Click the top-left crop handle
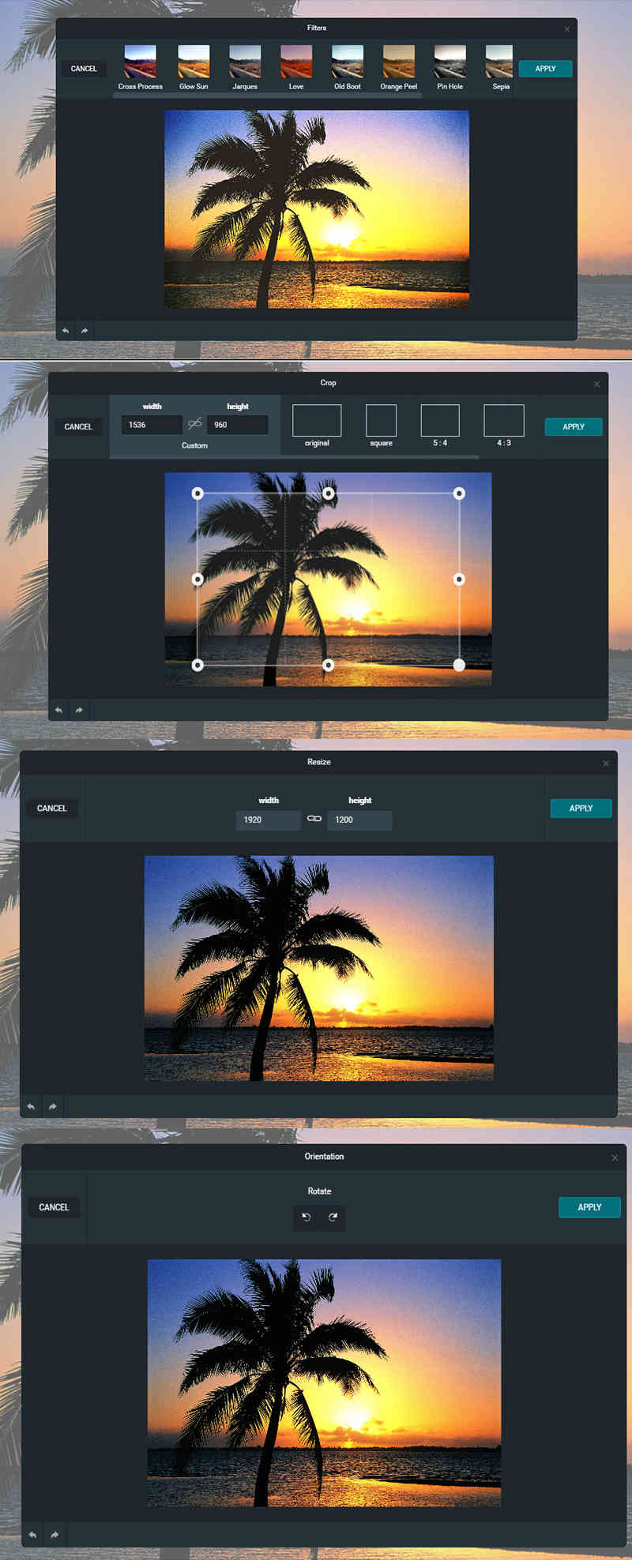Viewport: 632px width, 1568px height. [197, 493]
